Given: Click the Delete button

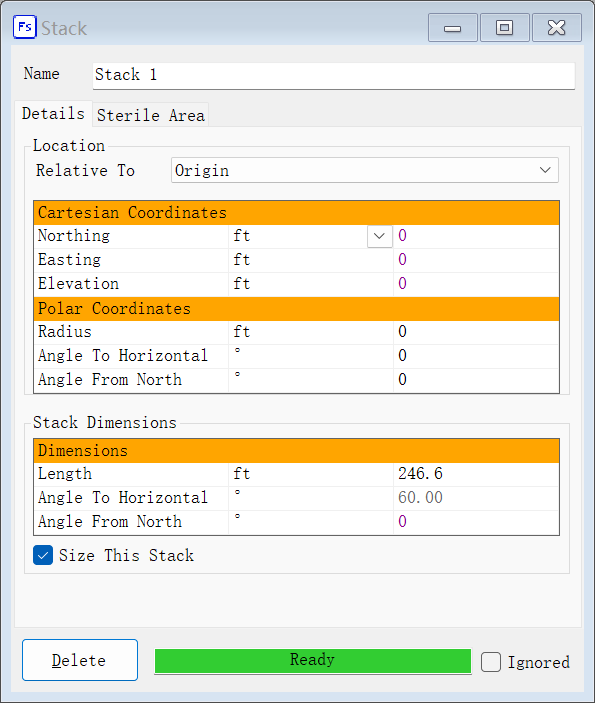Looking at the screenshot, I should tap(80, 660).
